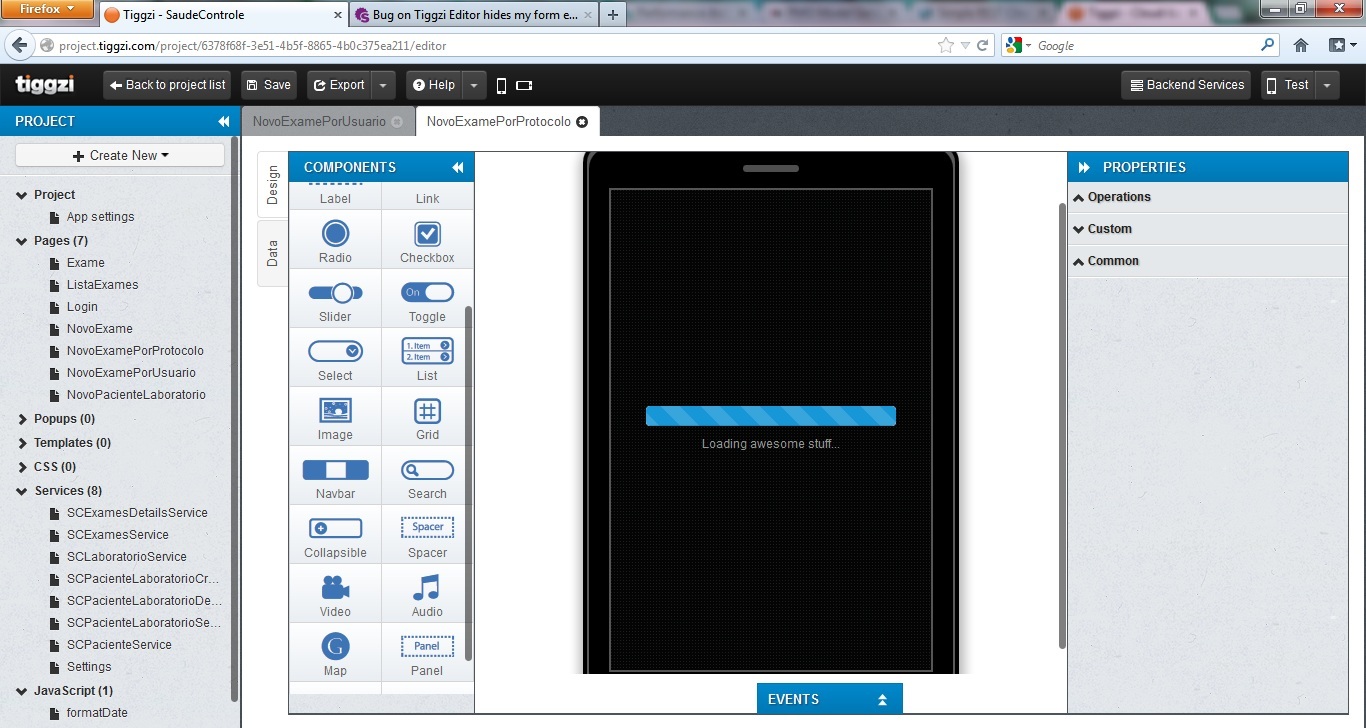This screenshot has width=1366, height=728.
Task: Collapse the Components panel with arrows
Action: point(458,168)
